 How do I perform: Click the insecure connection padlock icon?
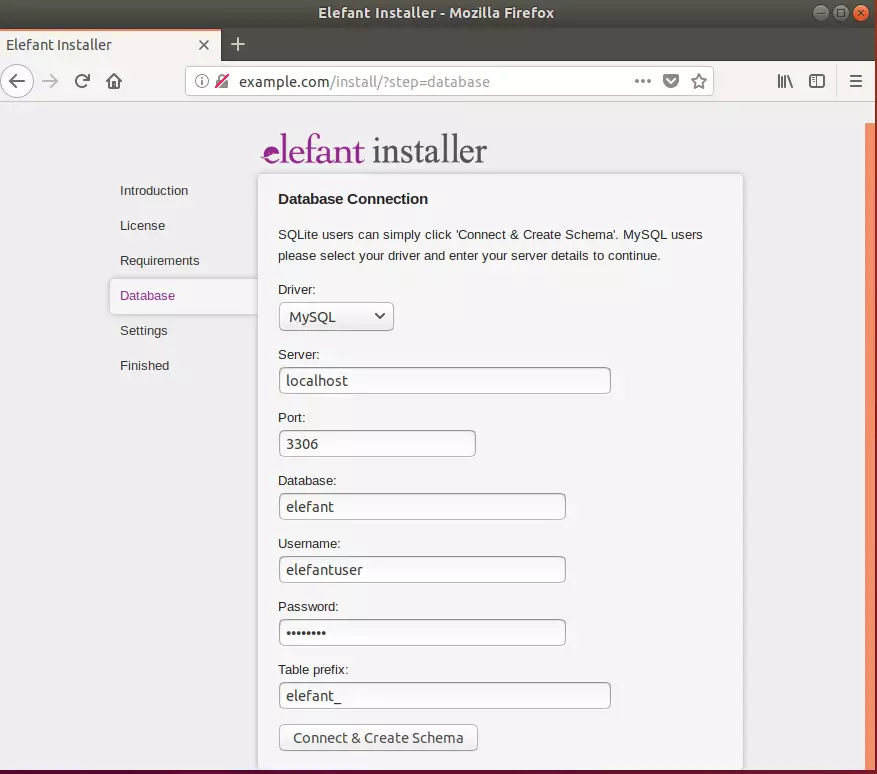point(222,82)
